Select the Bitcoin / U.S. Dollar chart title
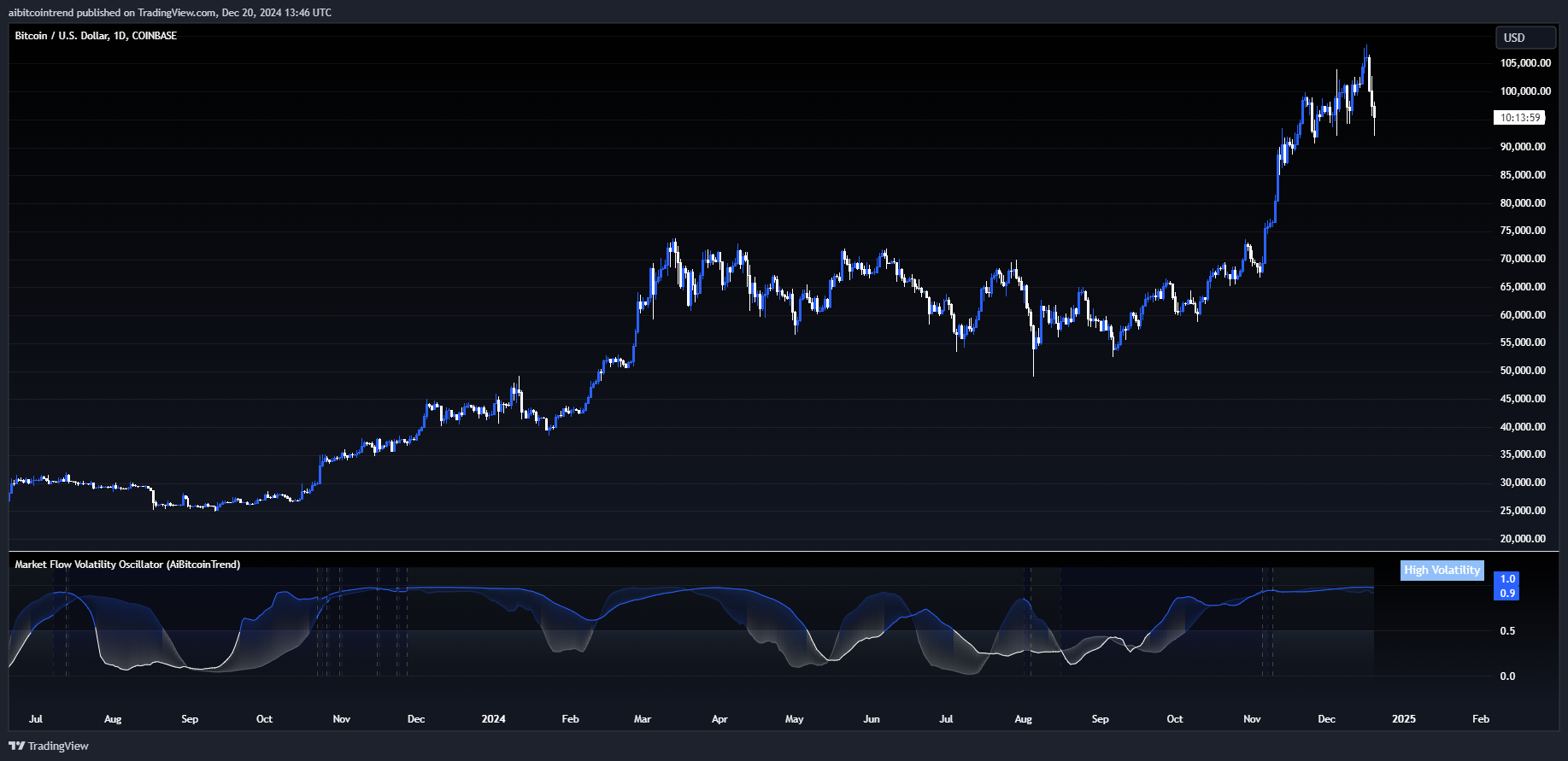Image resolution: width=1568 pixels, height=761 pixels. [96, 36]
